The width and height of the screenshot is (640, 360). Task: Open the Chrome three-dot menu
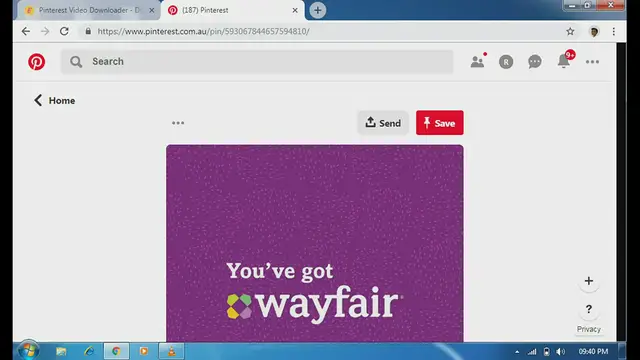tap(613, 31)
